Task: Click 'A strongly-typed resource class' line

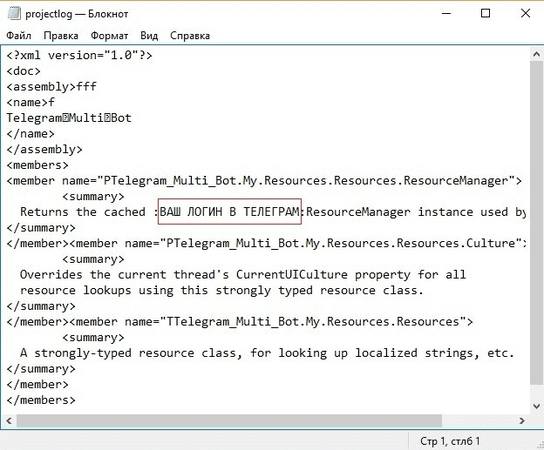Action: (x=267, y=353)
